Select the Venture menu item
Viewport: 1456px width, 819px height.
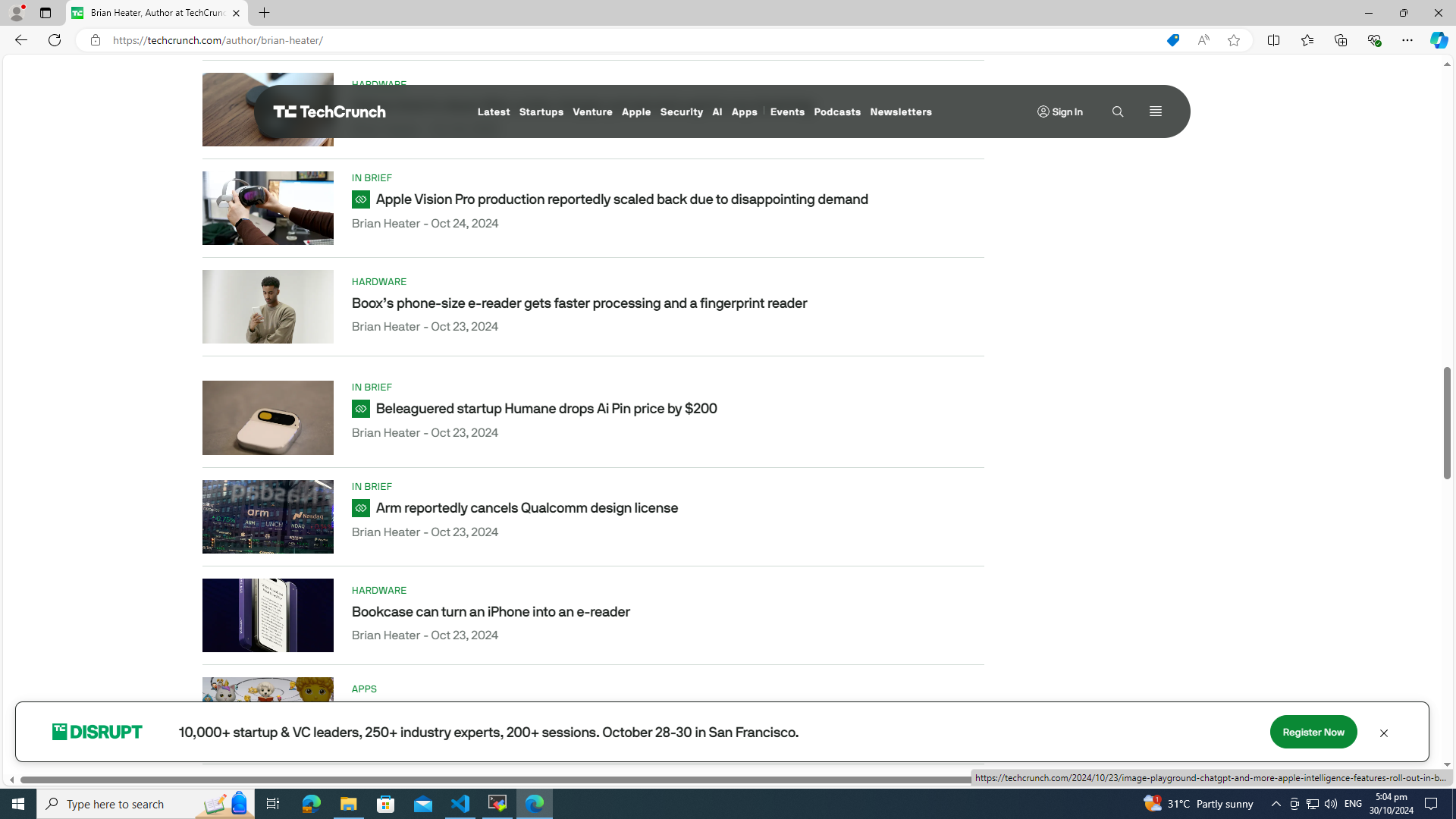tap(592, 111)
